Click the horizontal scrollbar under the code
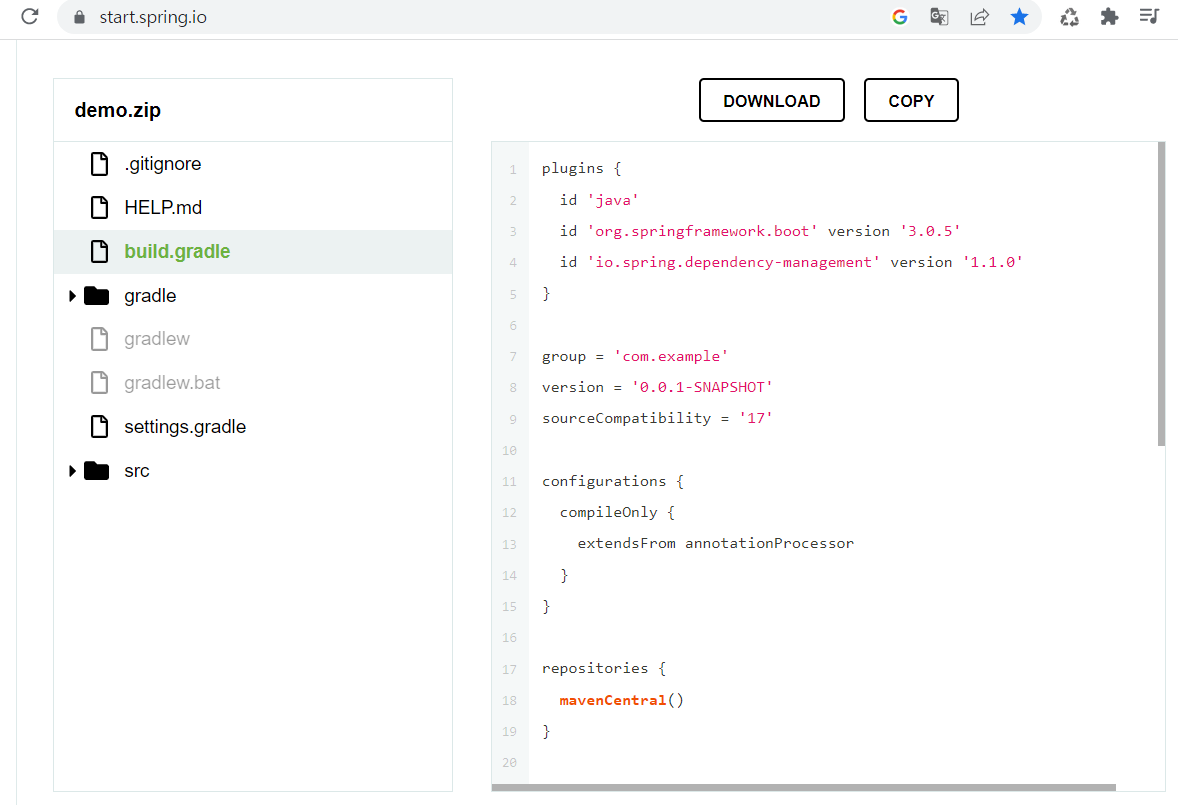1178x805 pixels. coord(804,788)
